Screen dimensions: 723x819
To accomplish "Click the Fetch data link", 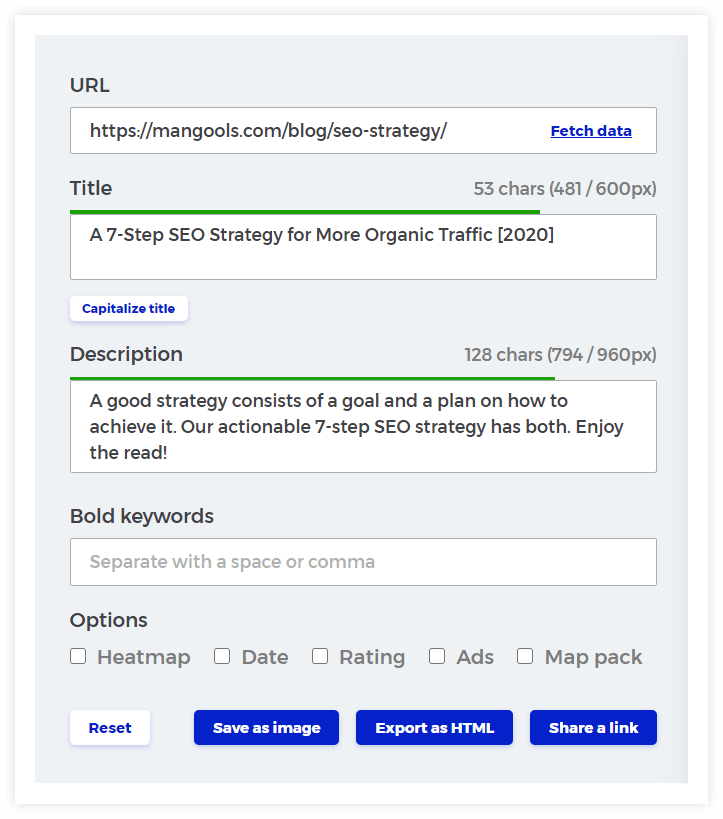I will pyautogui.click(x=591, y=130).
